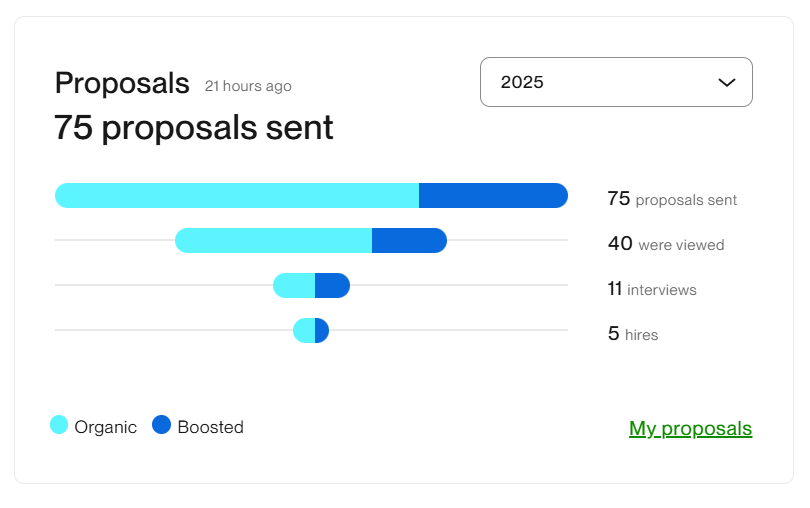
Task: Click boosted segment of interviews bar
Action: click(x=332, y=286)
